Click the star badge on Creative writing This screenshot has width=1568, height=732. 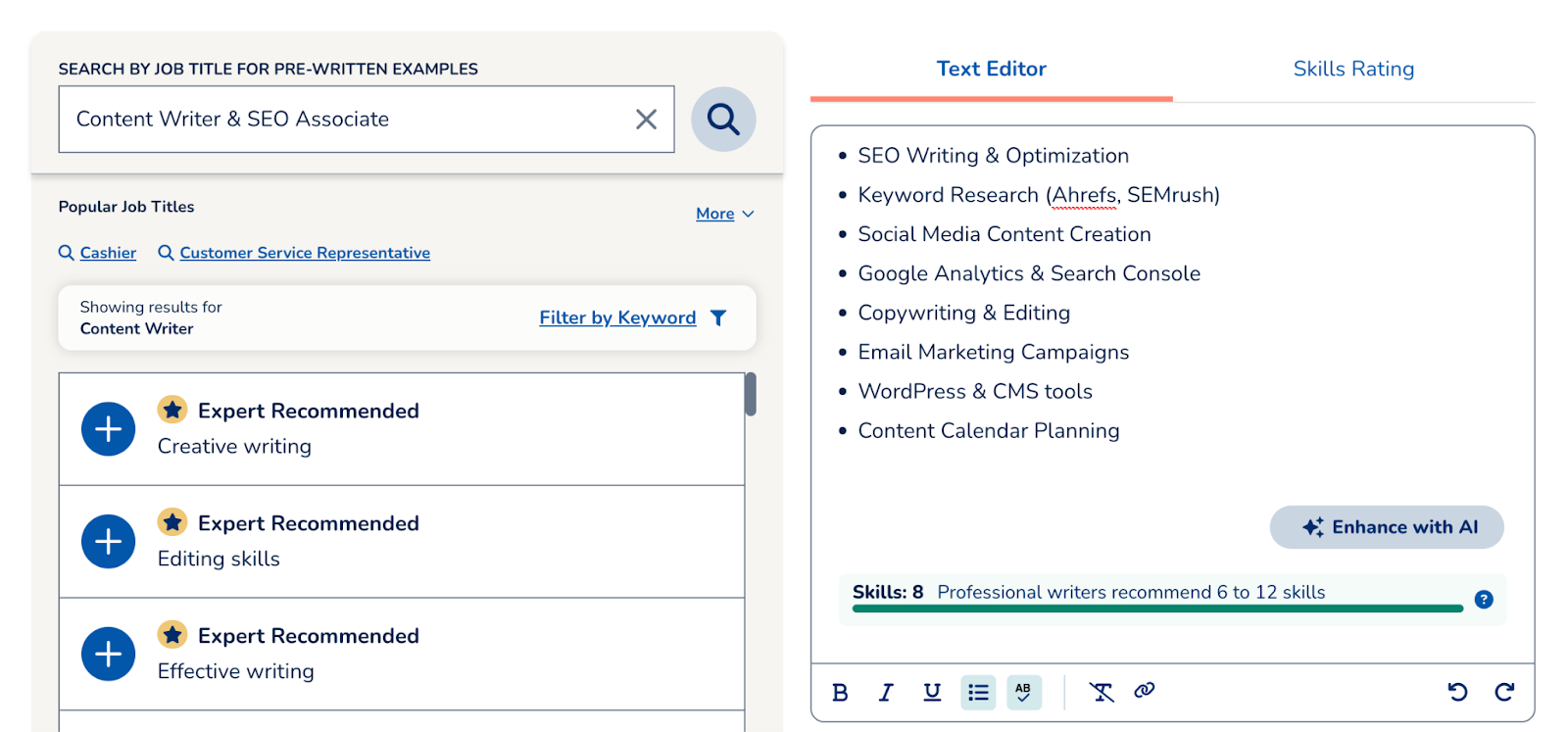coord(172,410)
